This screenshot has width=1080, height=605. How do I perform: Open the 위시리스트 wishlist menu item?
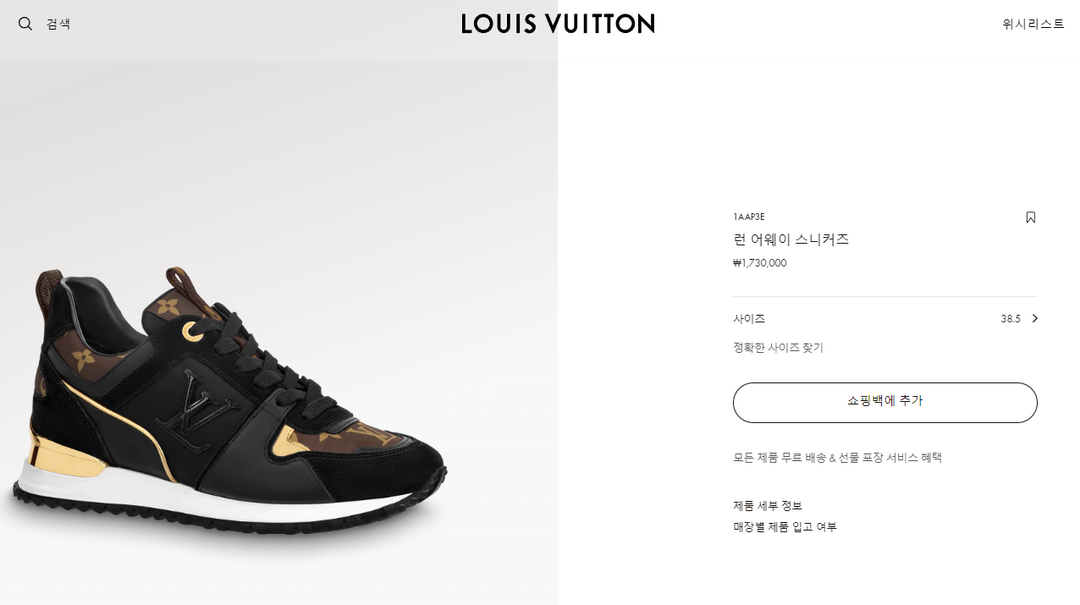pyautogui.click(x=1033, y=24)
